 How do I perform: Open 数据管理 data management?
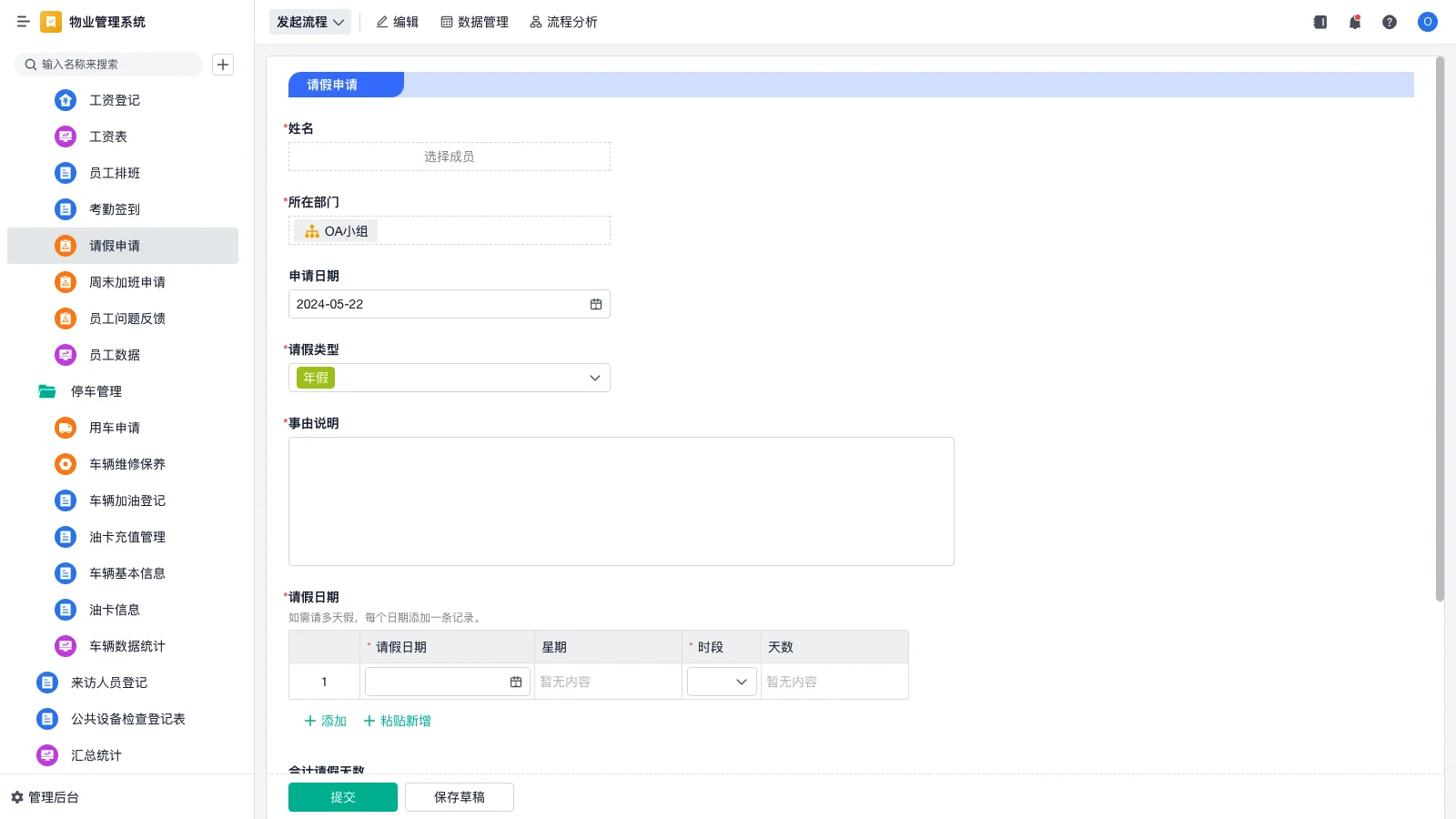click(475, 22)
